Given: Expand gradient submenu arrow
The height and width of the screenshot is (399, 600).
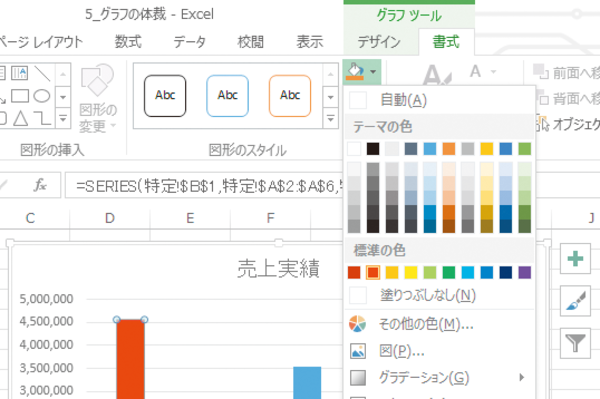Looking at the screenshot, I should tap(522, 378).
